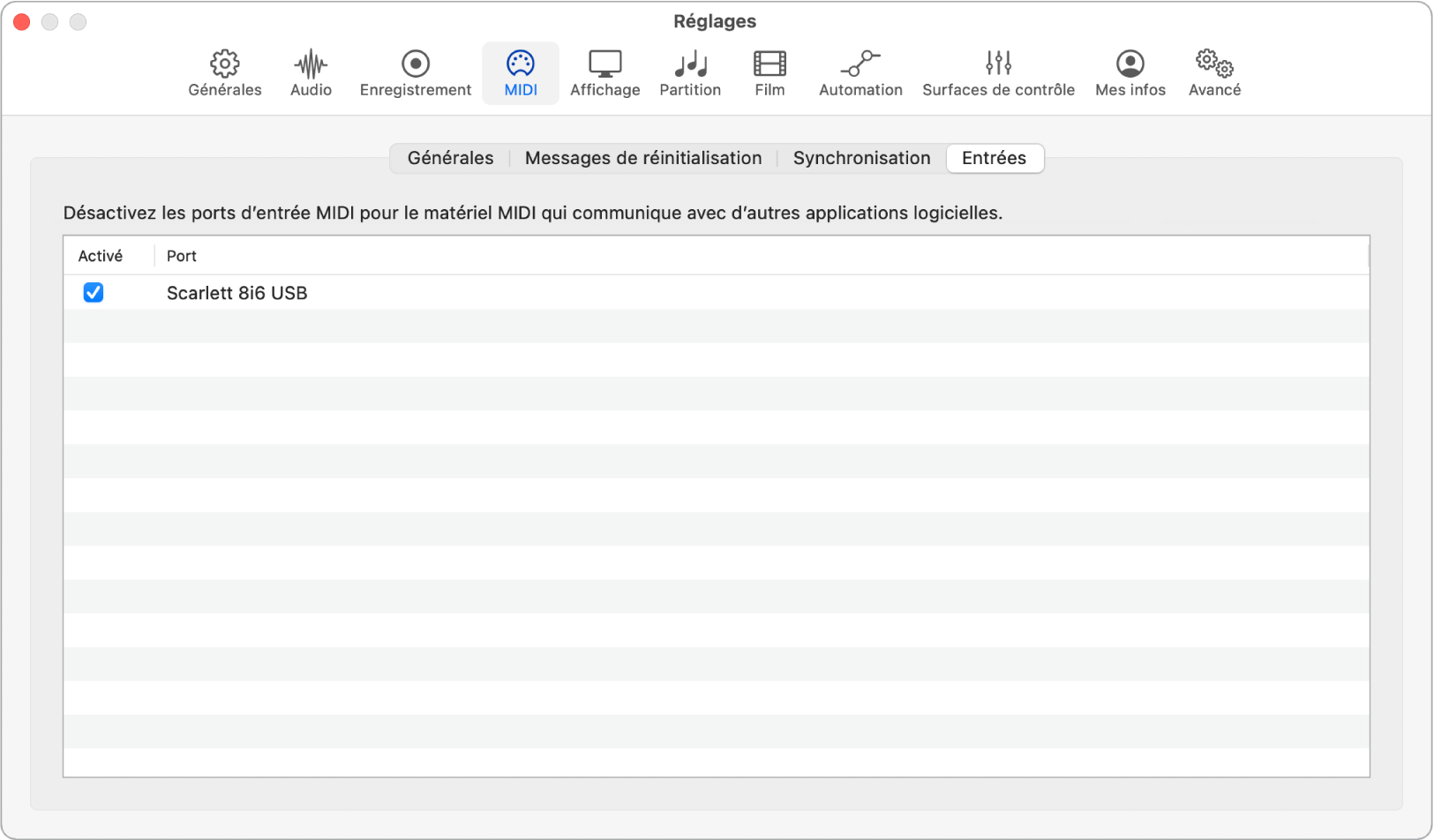
Task: Switch to the Générales sub-tab
Action: tap(450, 158)
